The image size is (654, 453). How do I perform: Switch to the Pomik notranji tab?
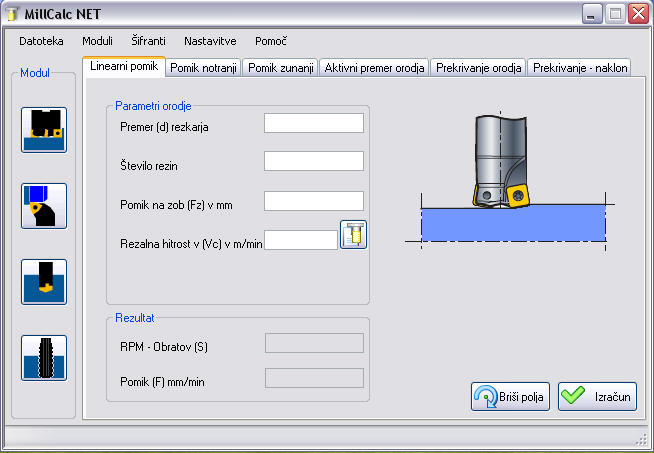(x=204, y=68)
